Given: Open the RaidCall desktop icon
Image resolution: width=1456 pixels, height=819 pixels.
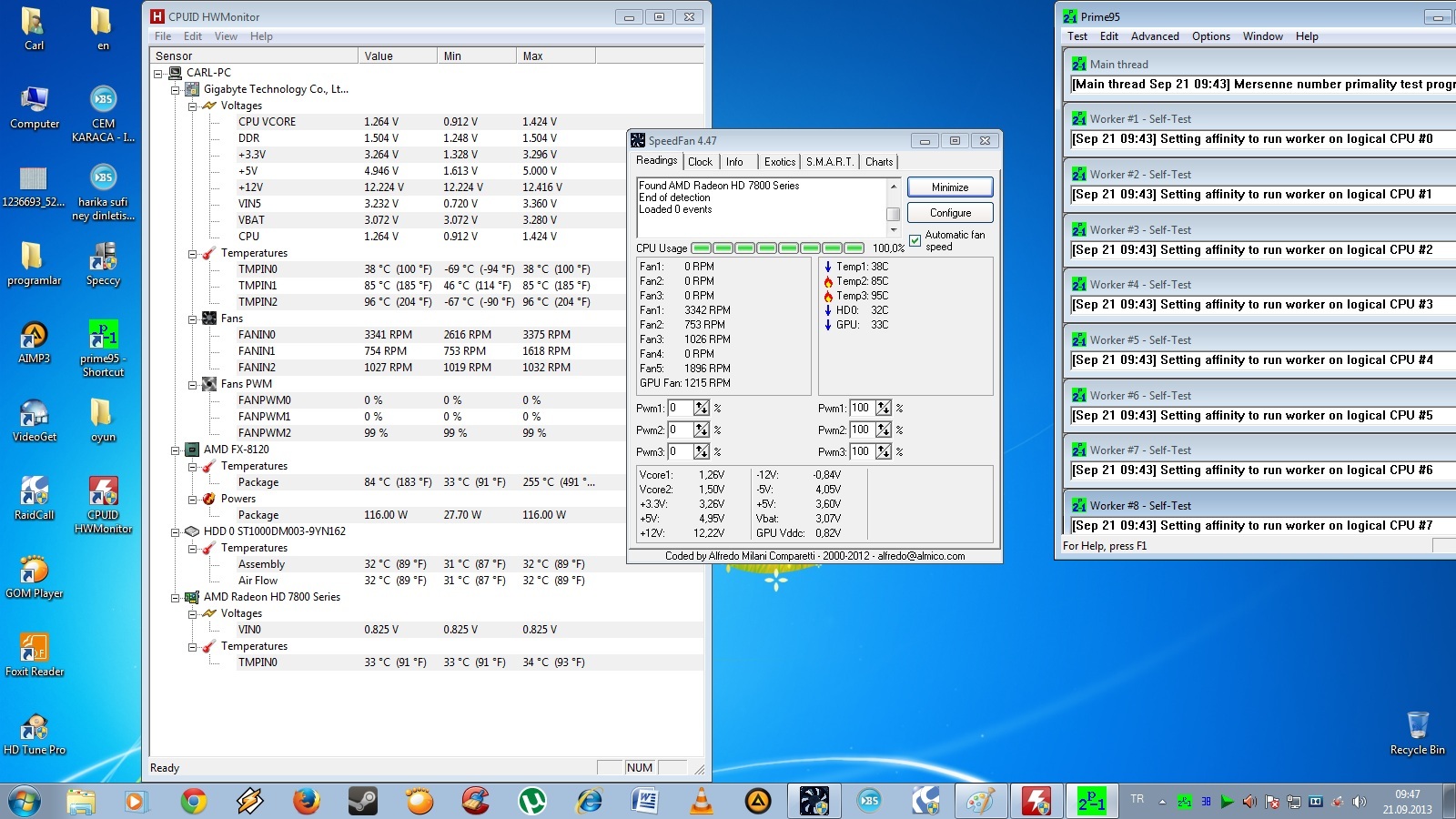Looking at the screenshot, I should (34, 500).
